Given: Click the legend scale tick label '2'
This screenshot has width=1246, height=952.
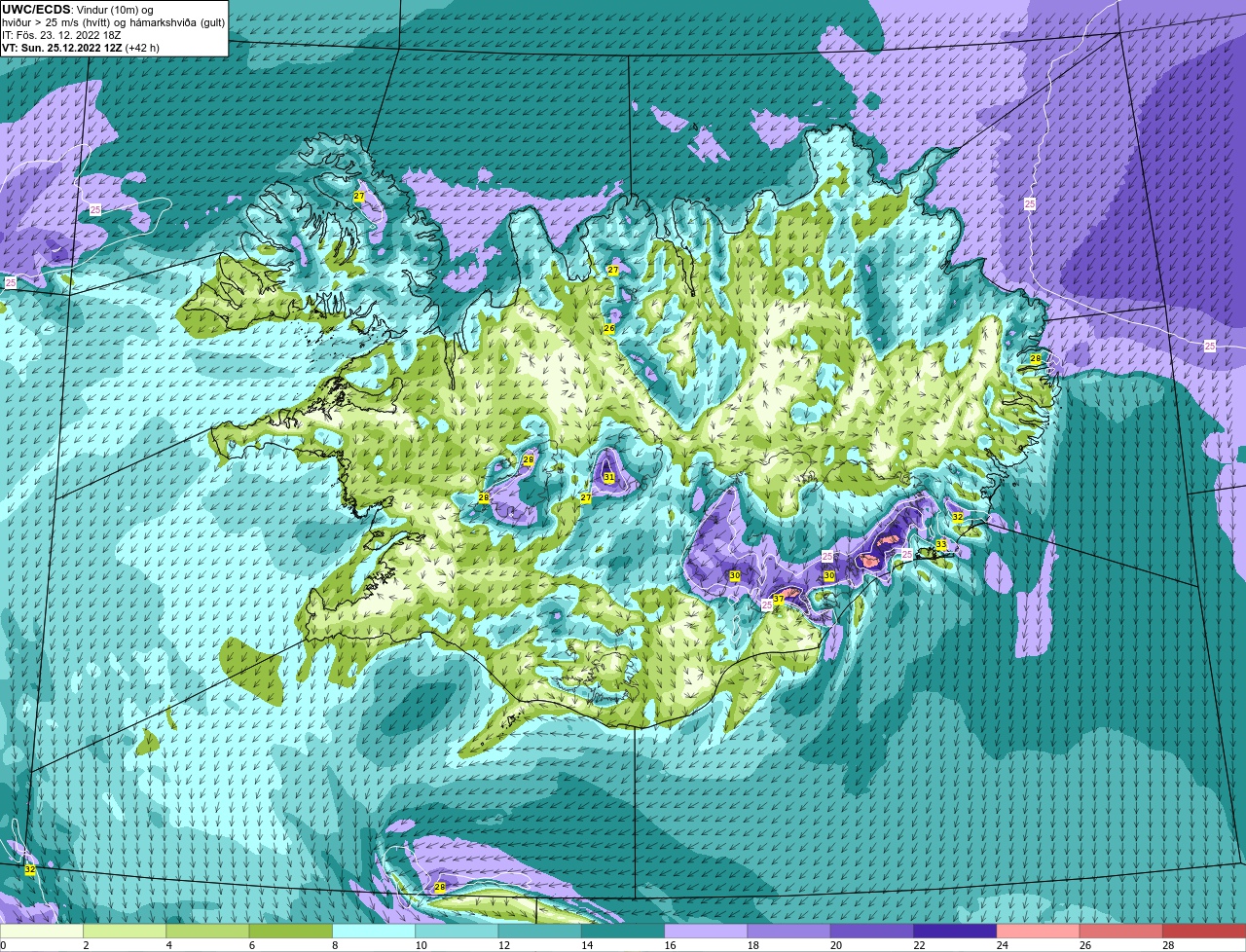Looking at the screenshot, I should click(x=86, y=945).
